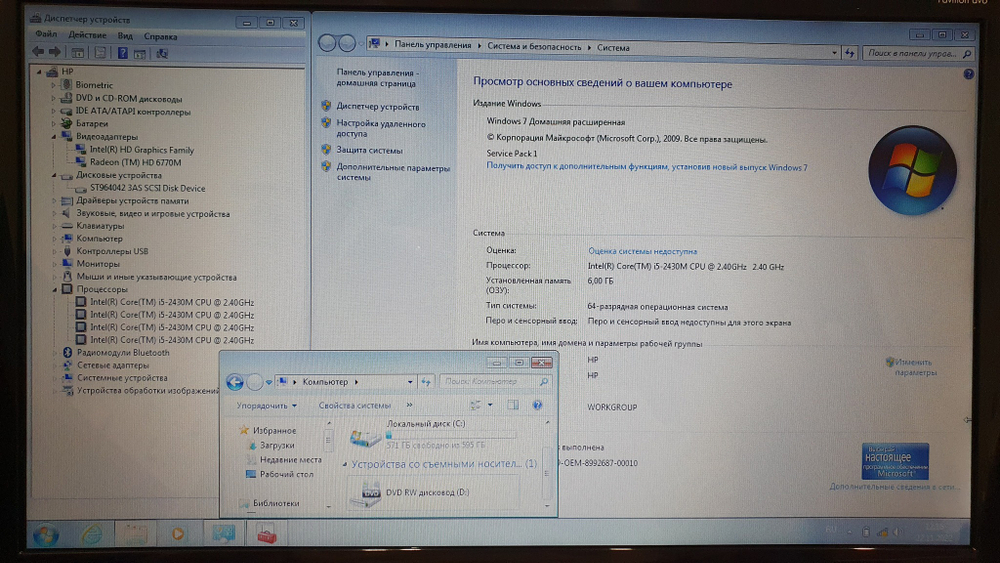Expand the Радиомодули Bluetooth category

click(x=55, y=353)
